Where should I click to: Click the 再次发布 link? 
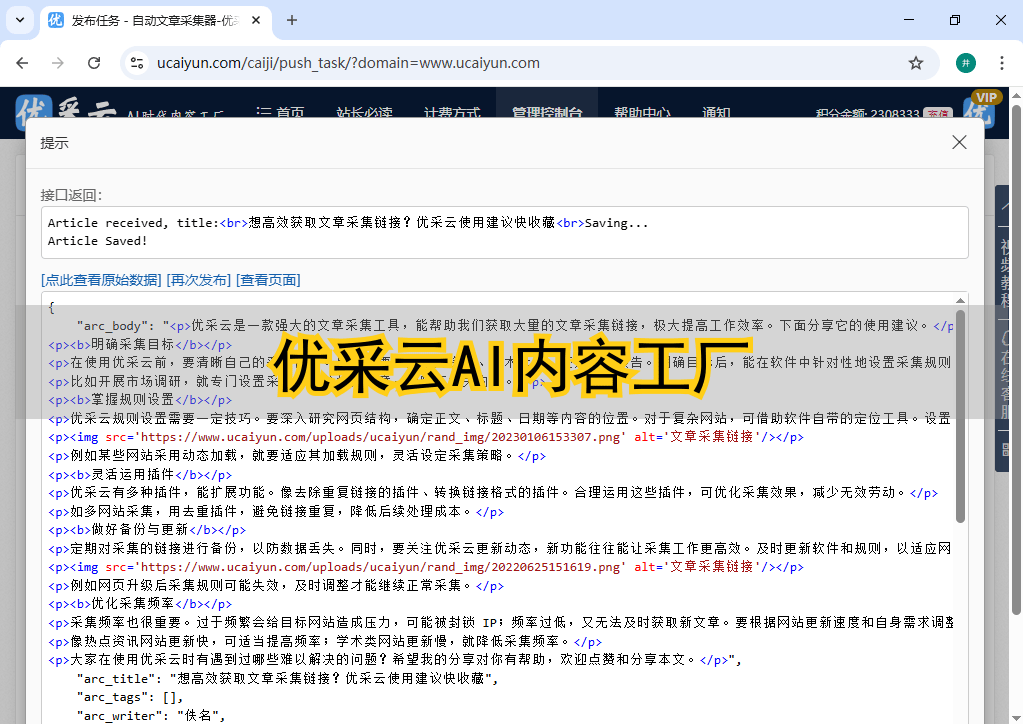198,280
